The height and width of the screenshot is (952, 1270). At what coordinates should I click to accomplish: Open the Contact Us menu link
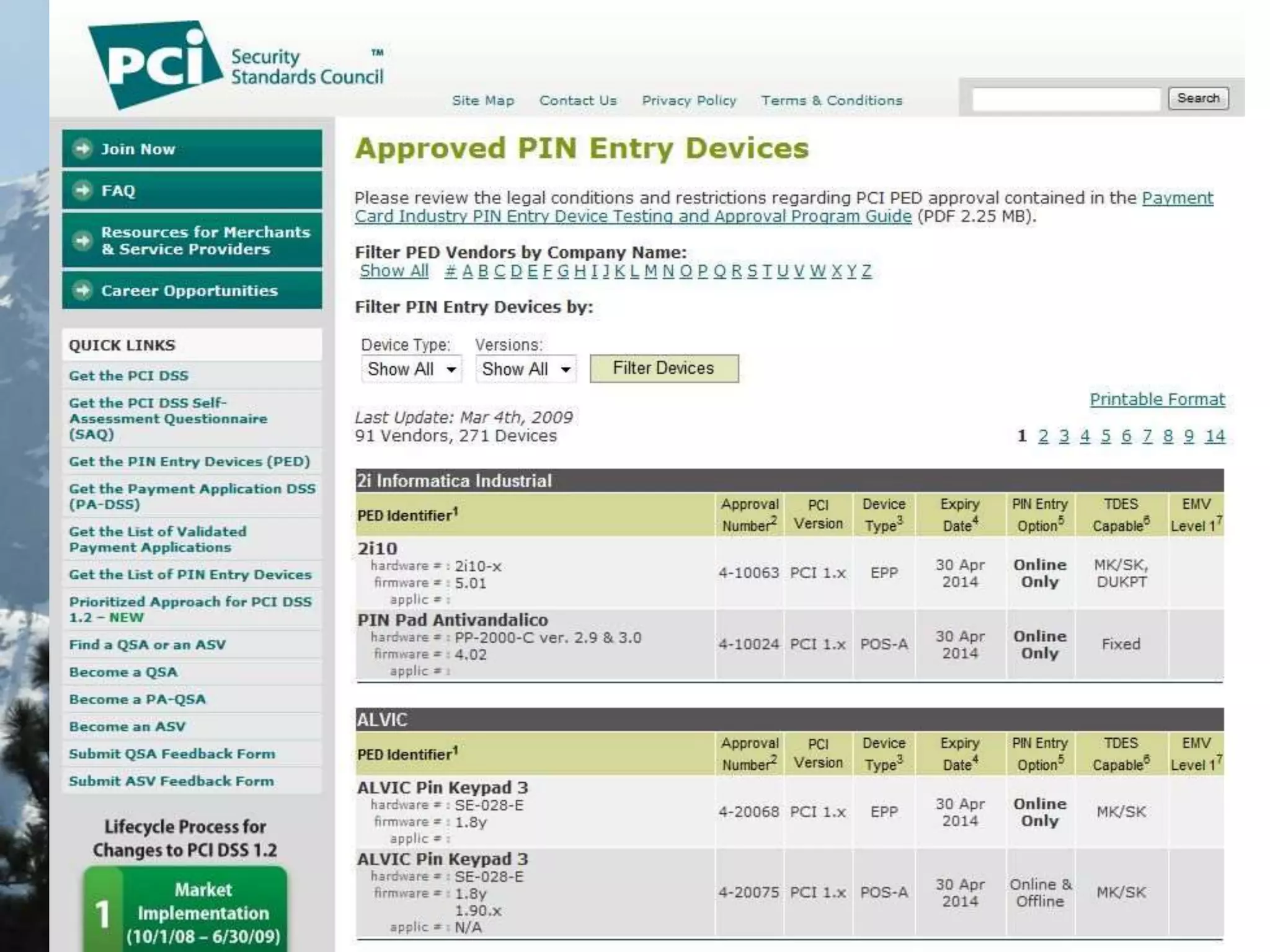(x=578, y=100)
